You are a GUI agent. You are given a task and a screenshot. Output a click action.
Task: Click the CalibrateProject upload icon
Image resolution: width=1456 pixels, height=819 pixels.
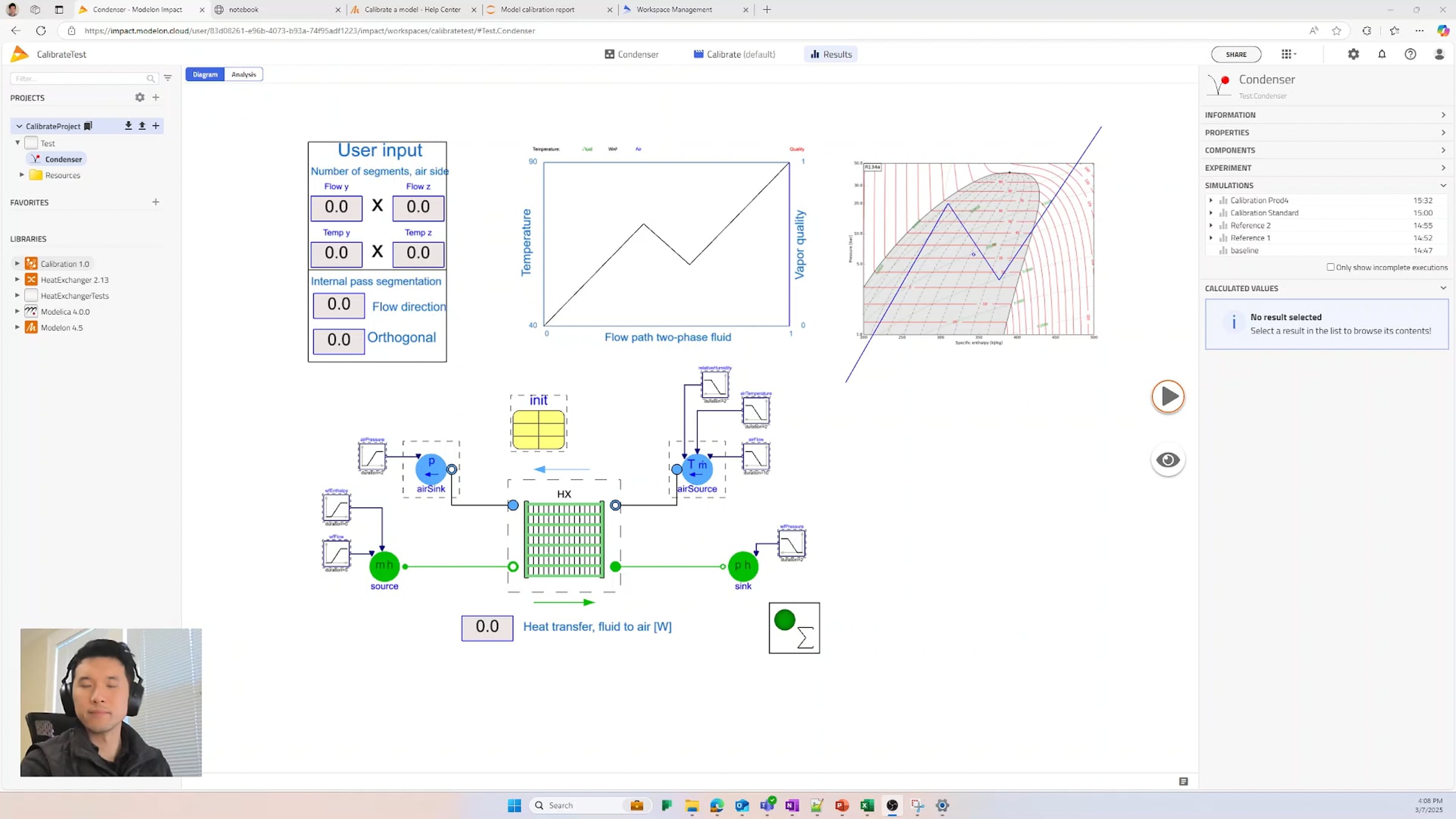[142, 126]
